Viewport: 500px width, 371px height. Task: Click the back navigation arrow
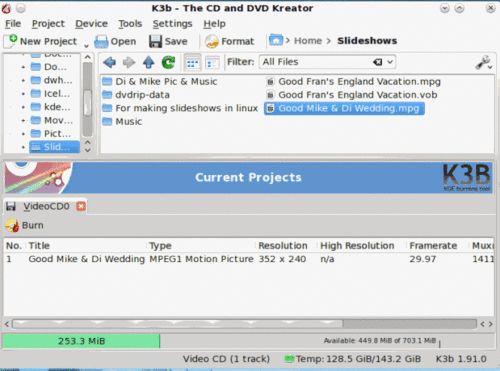pyautogui.click(x=109, y=62)
